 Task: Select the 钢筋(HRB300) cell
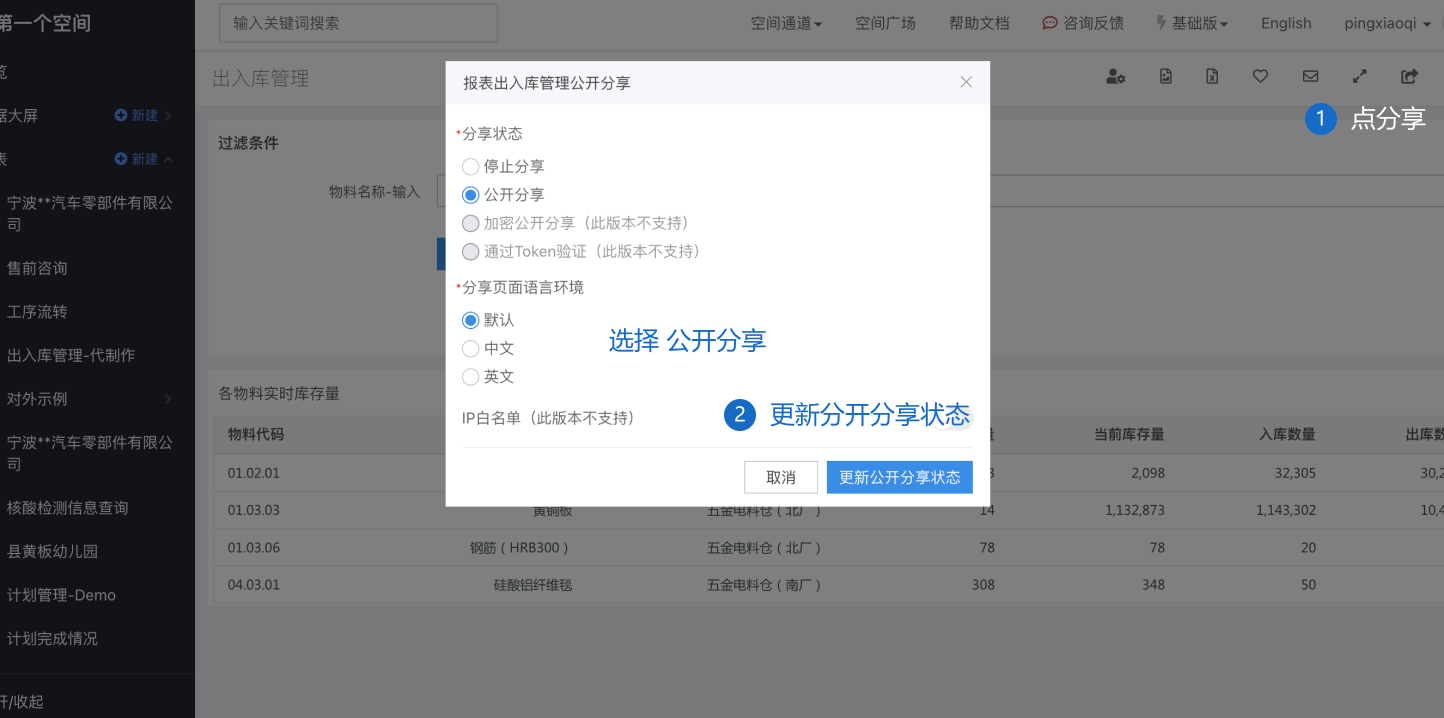click(x=521, y=548)
